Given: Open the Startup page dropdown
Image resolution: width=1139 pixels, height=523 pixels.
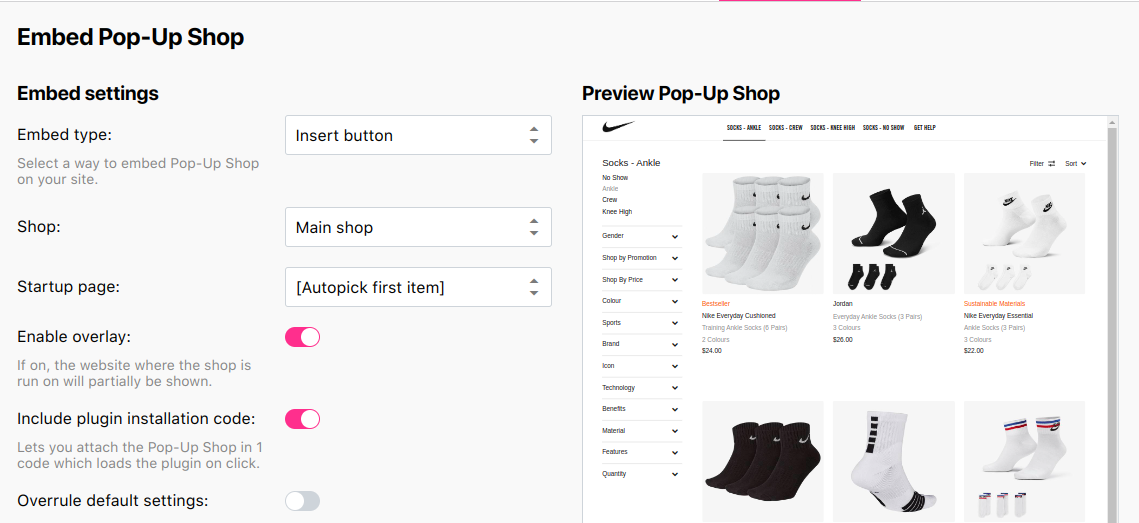Looking at the screenshot, I should 418,287.
